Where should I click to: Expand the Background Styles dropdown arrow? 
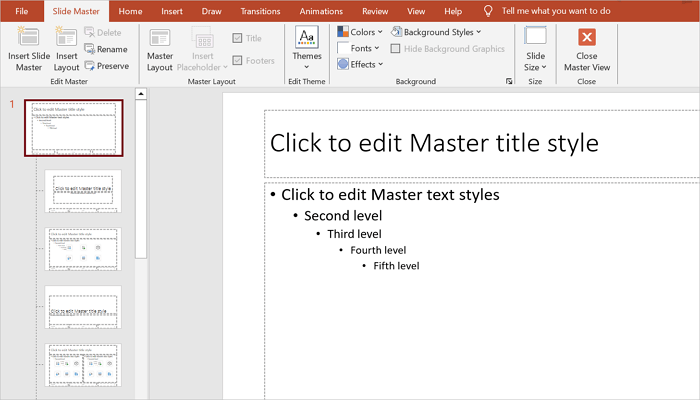[x=479, y=32]
